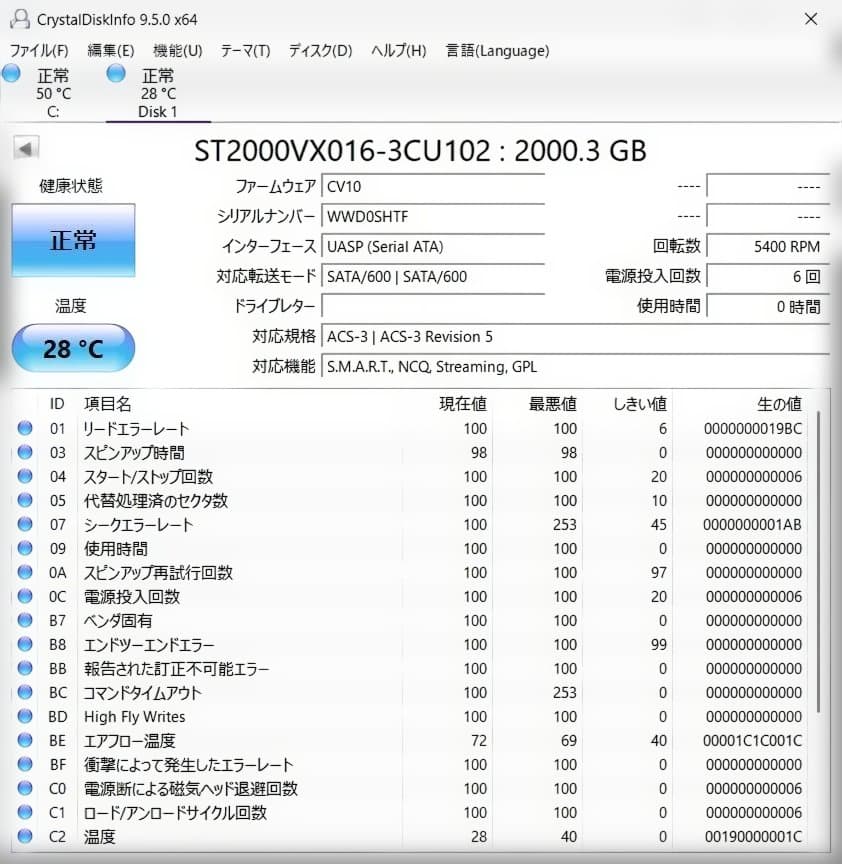Open the ファイル(F) menu
Screen dimensions: 842x864
[x=39, y=51]
